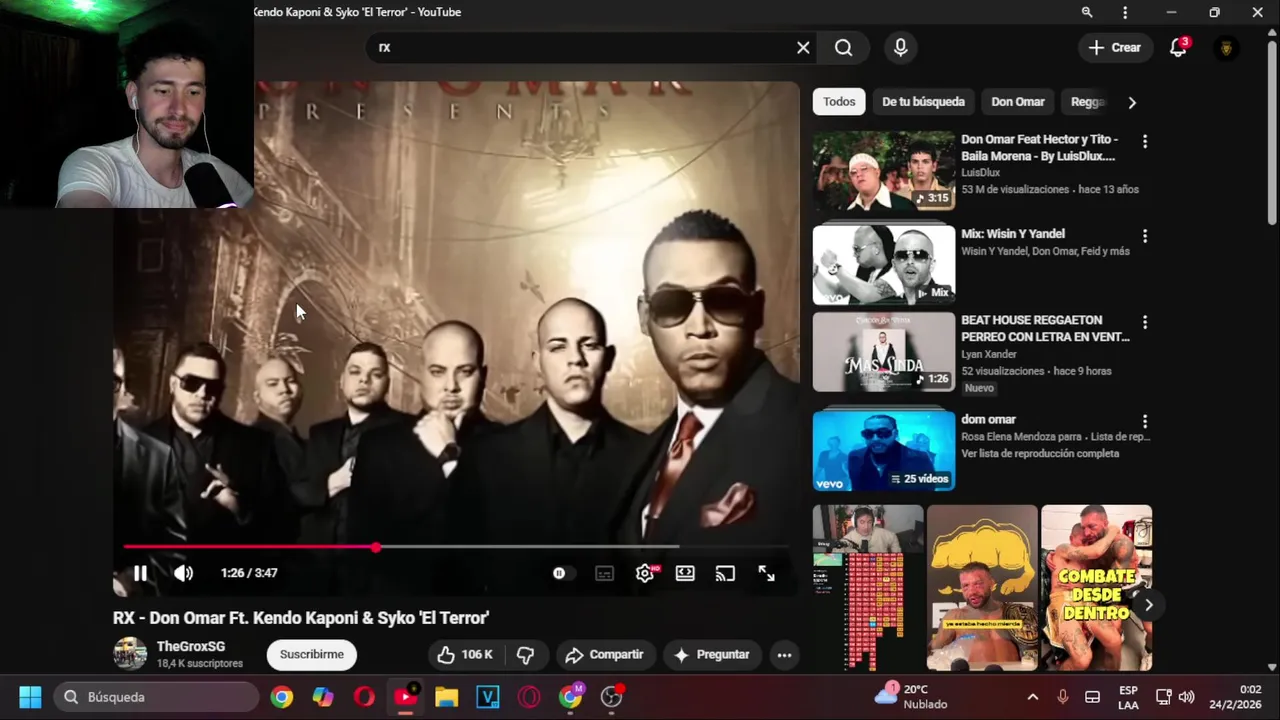Click the Compartir share button
The image size is (1280, 720).
(x=605, y=654)
